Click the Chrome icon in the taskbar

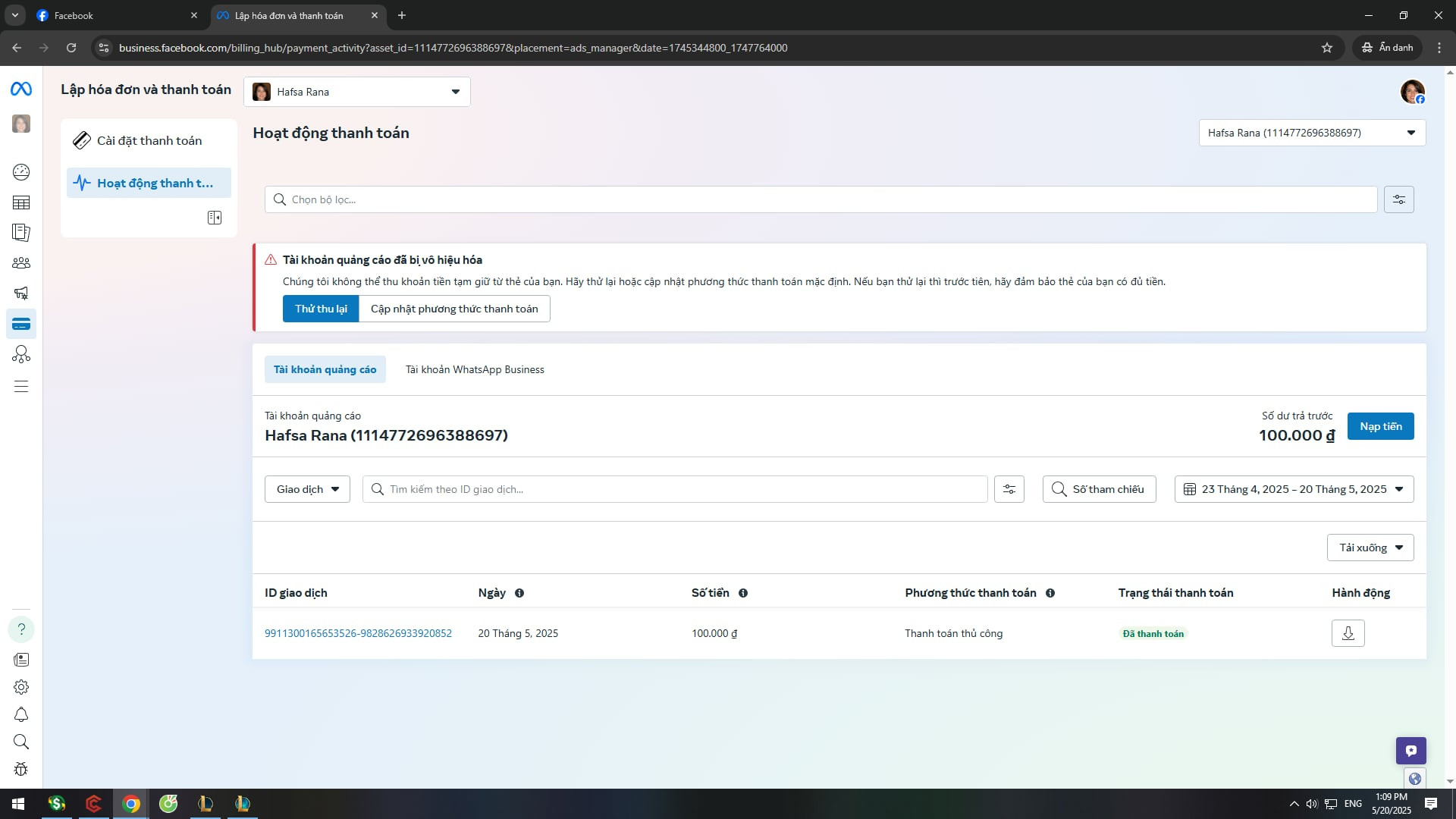tap(131, 804)
